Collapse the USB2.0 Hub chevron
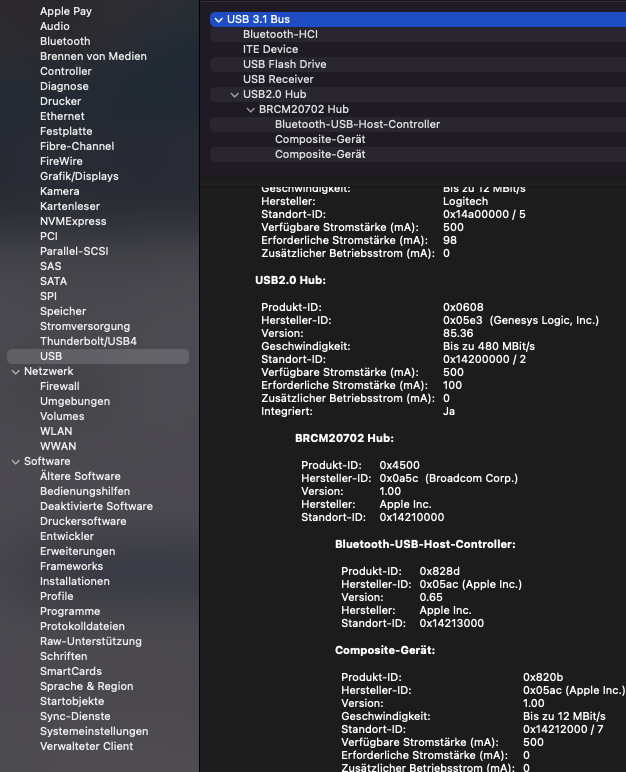The width and height of the screenshot is (626, 772). click(234, 95)
